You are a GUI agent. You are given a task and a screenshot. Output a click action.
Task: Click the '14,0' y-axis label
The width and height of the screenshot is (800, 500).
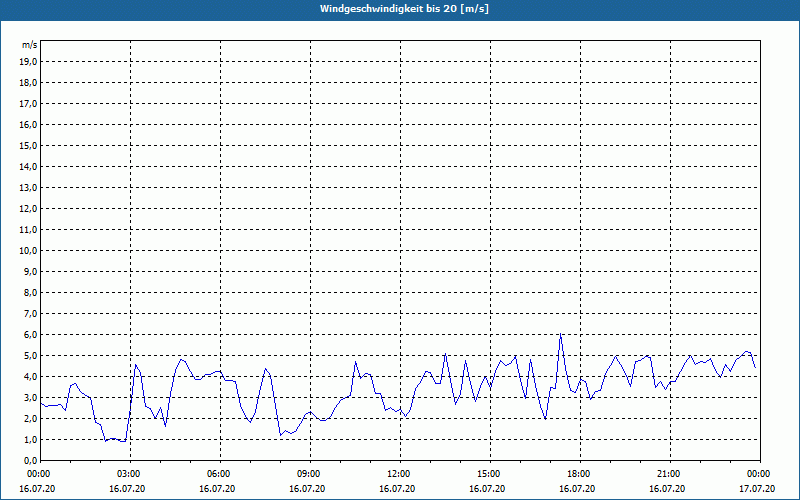pyautogui.click(x=29, y=166)
